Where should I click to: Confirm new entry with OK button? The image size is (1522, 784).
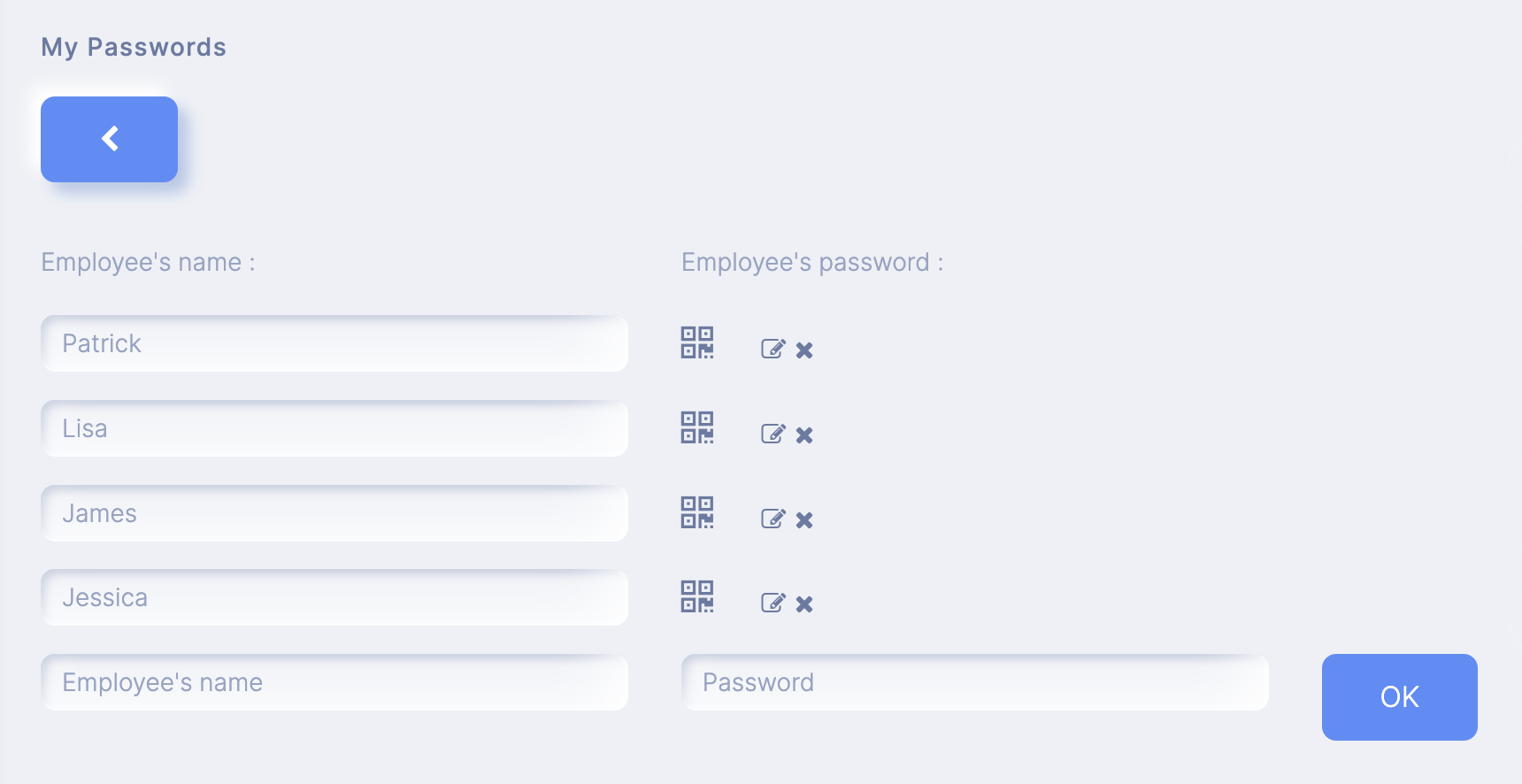[x=1399, y=697]
